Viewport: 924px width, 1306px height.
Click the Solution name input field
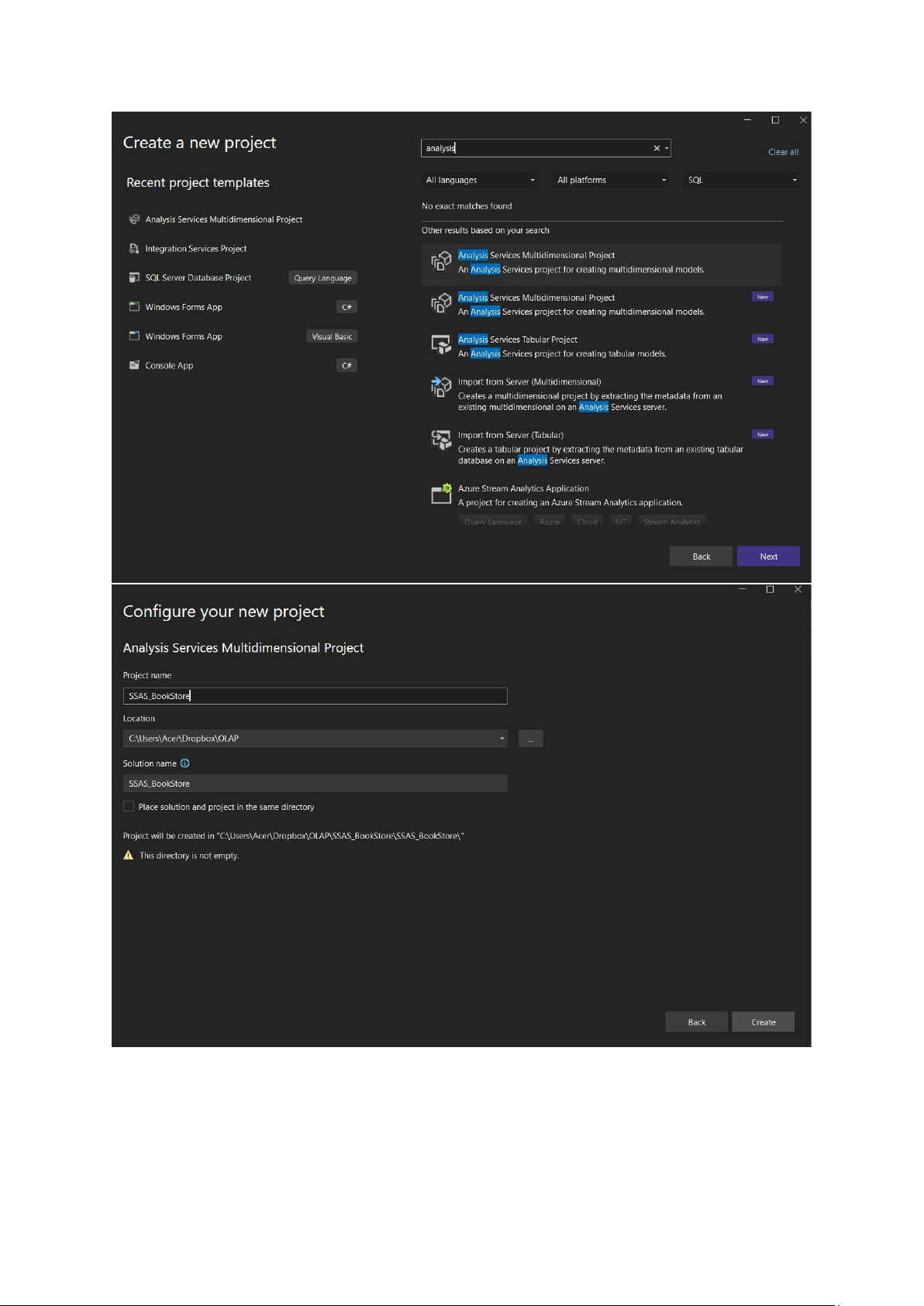coord(315,784)
